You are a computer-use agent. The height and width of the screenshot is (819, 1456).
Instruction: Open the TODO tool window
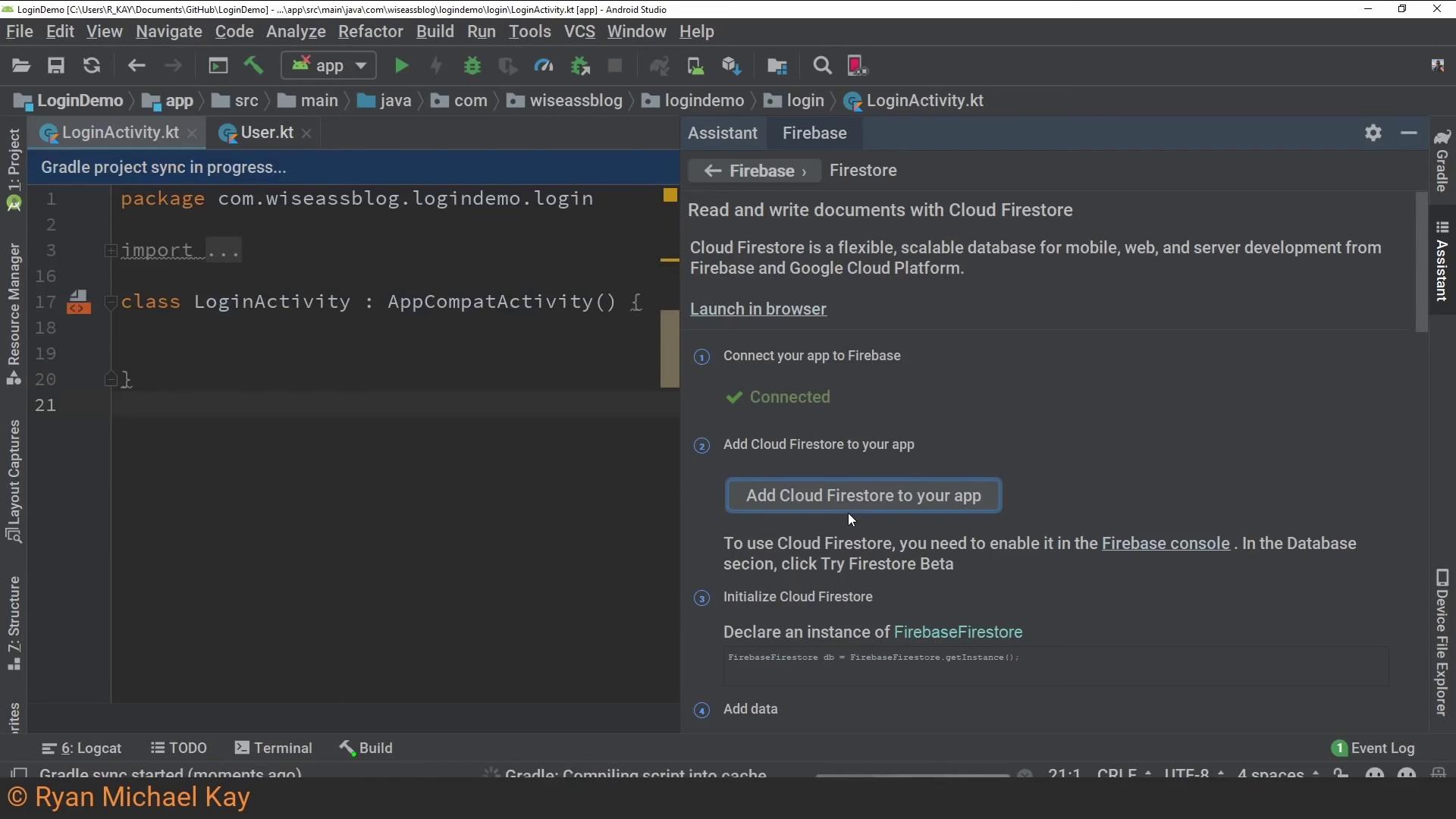click(179, 748)
